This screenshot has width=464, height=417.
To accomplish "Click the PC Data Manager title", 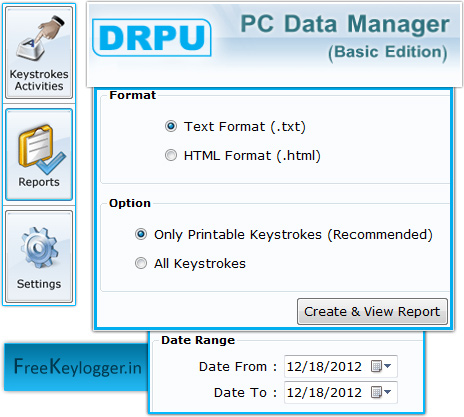I will 345,24.
